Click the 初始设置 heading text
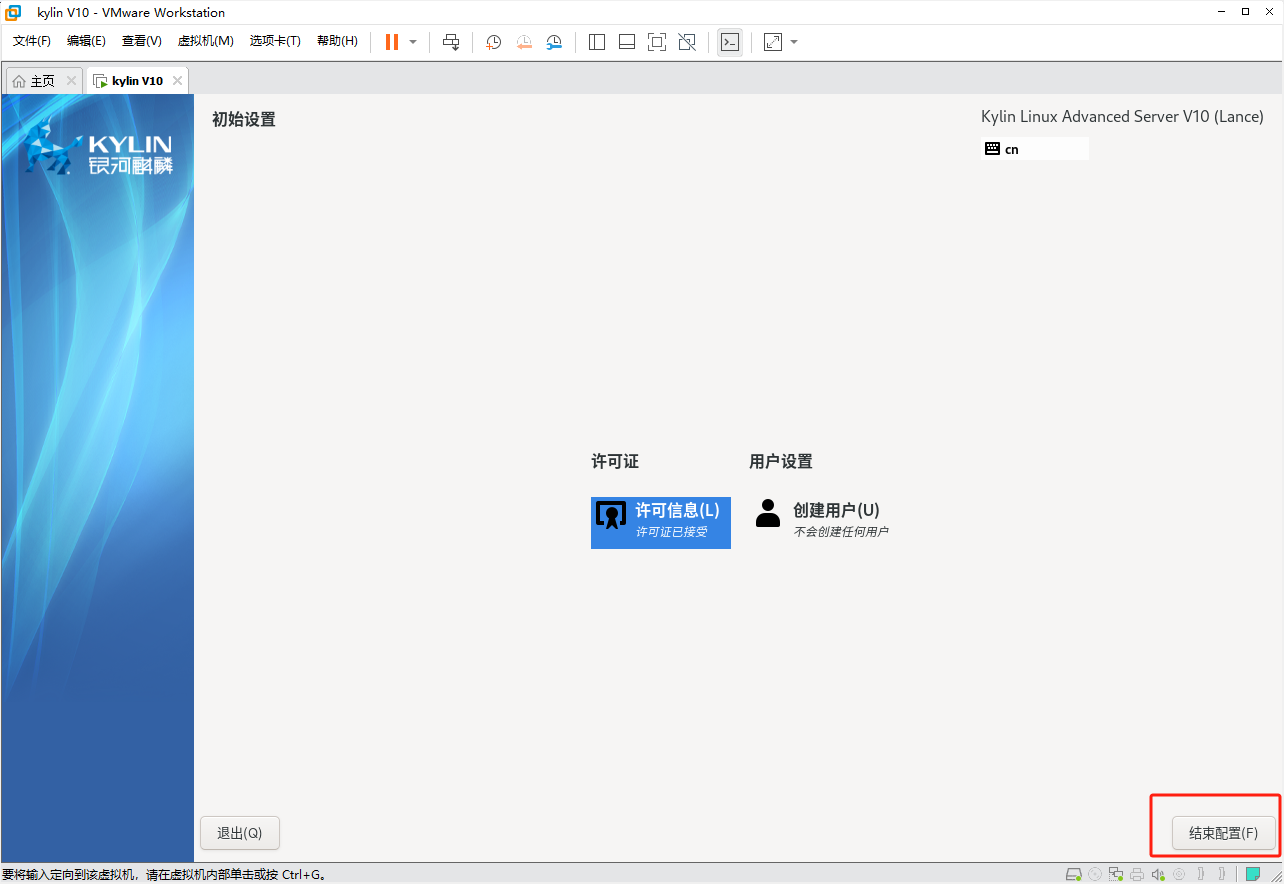The width and height of the screenshot is (1284, 884). [x=243, y=119]
